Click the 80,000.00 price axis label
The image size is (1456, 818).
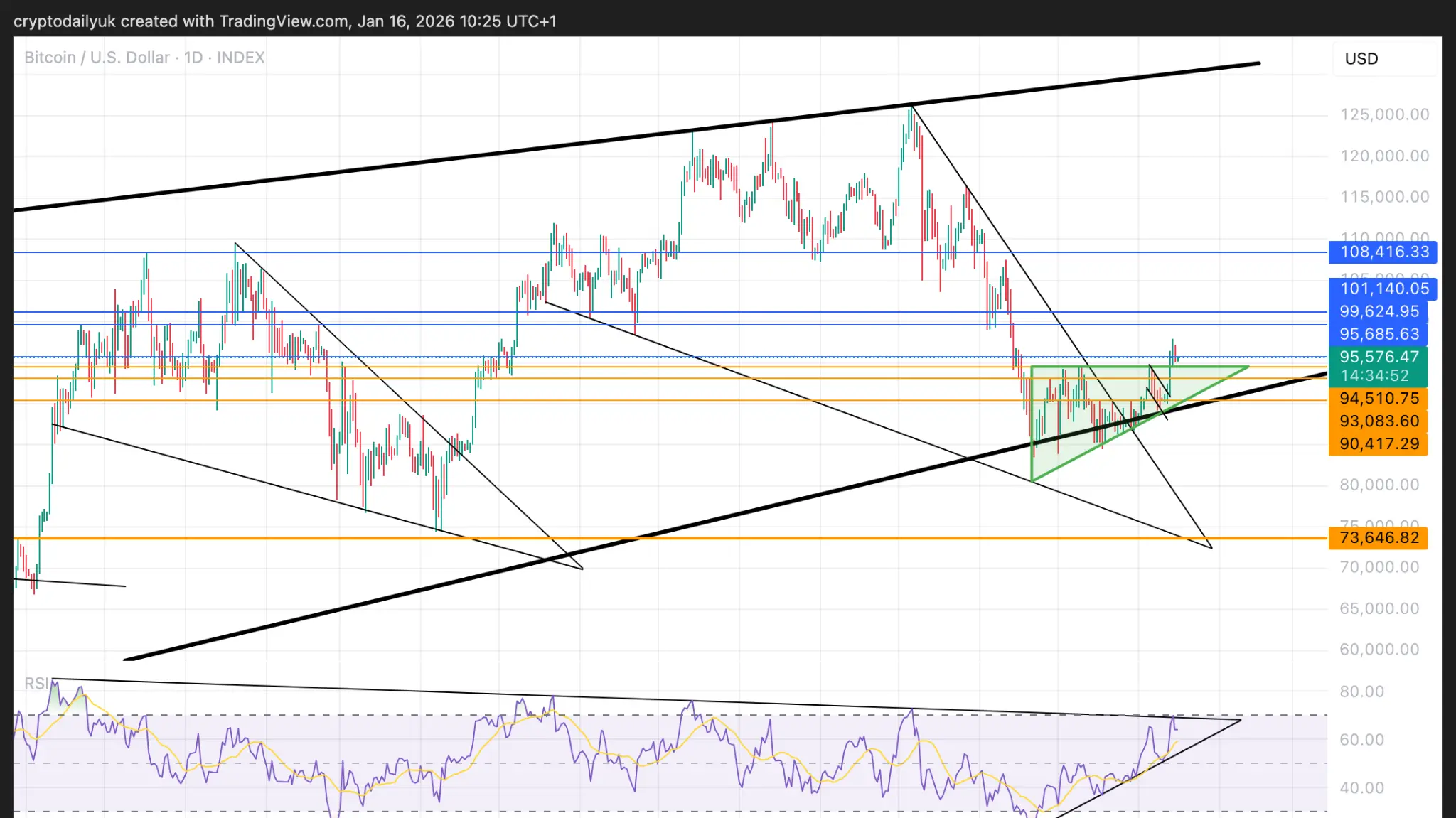(1379, 485)
